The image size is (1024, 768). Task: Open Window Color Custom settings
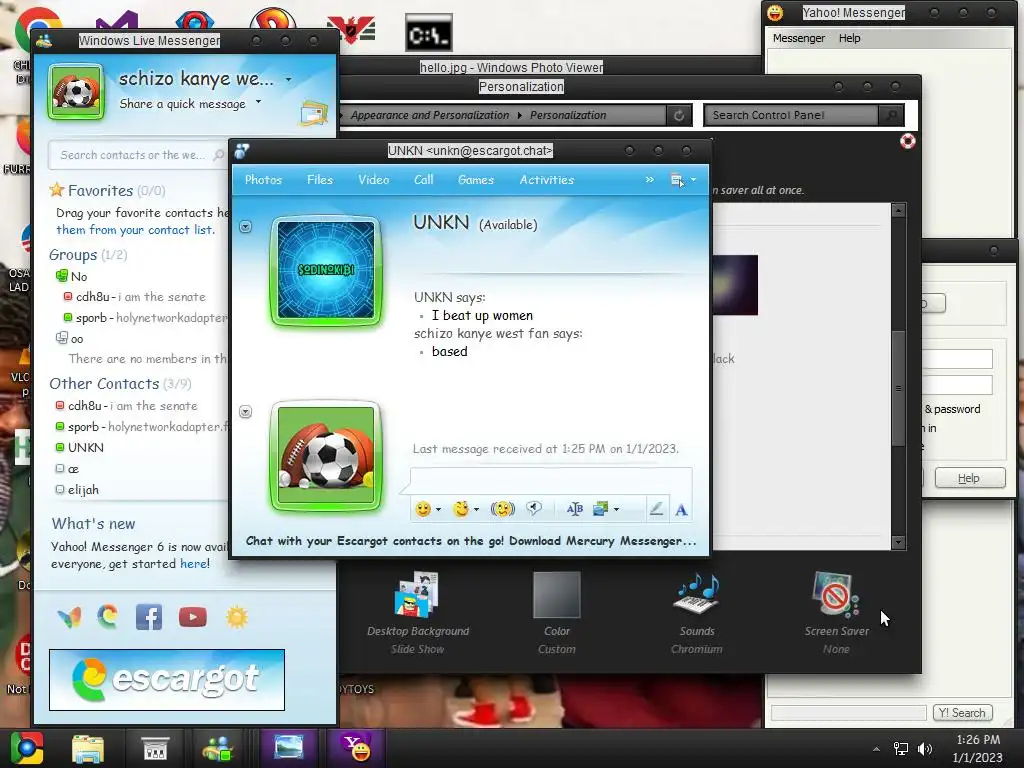(x=556, y=613)
